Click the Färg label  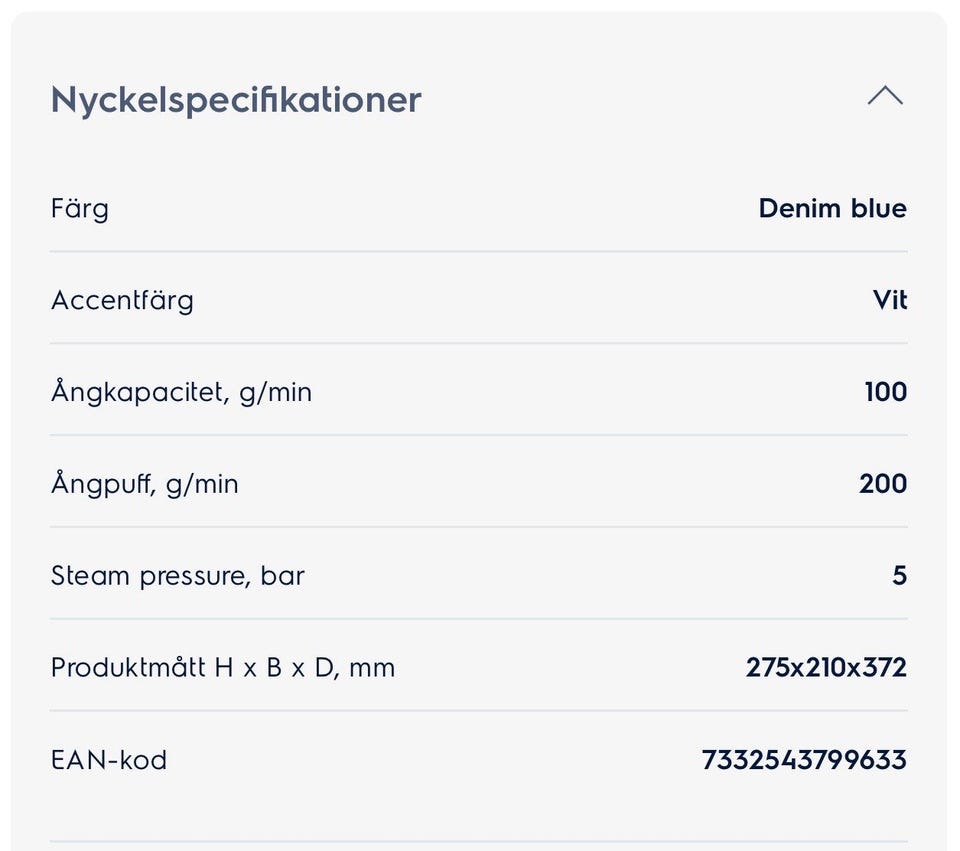pos(80,209)
